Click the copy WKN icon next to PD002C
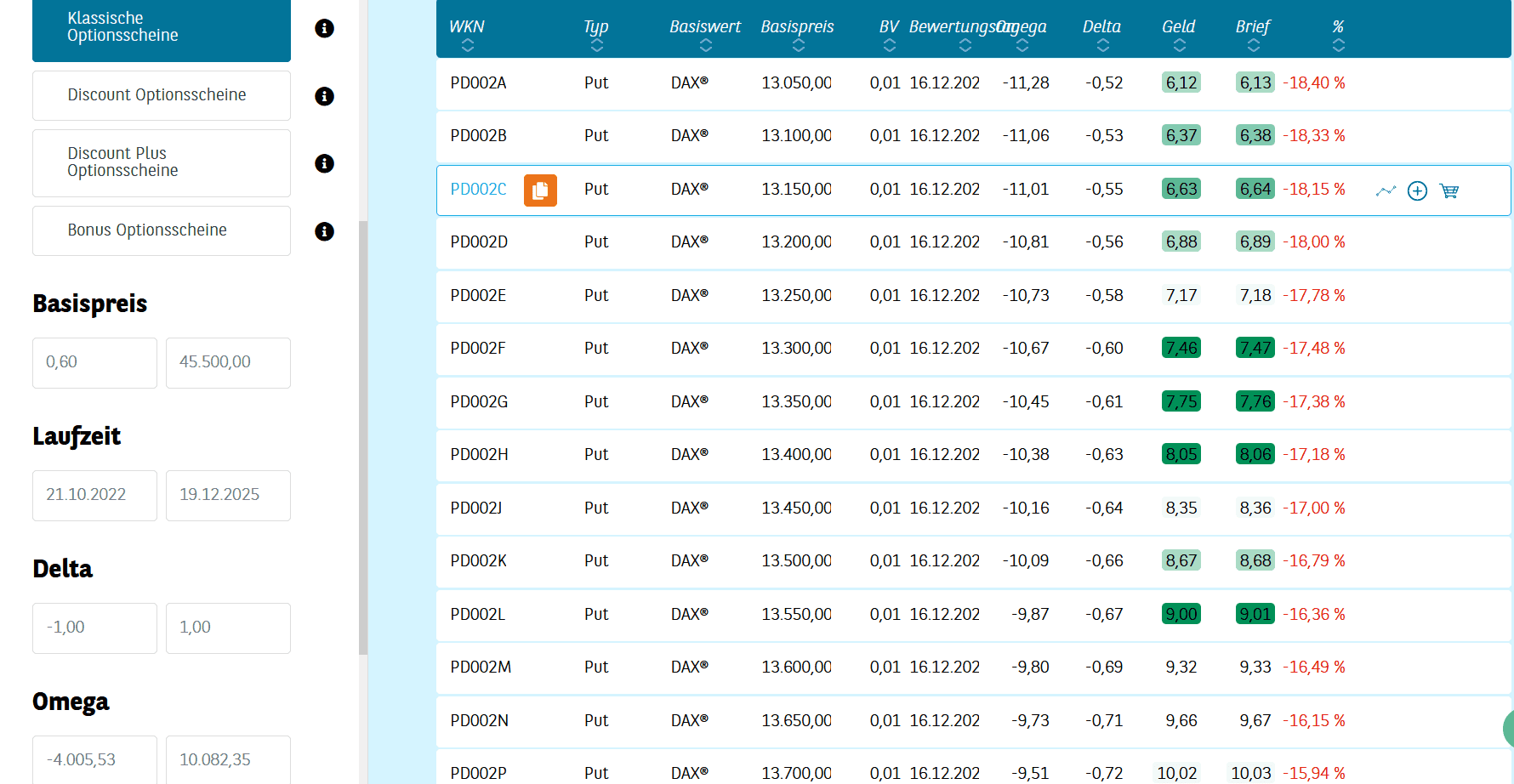1514x784 pixels. point(540,190)
